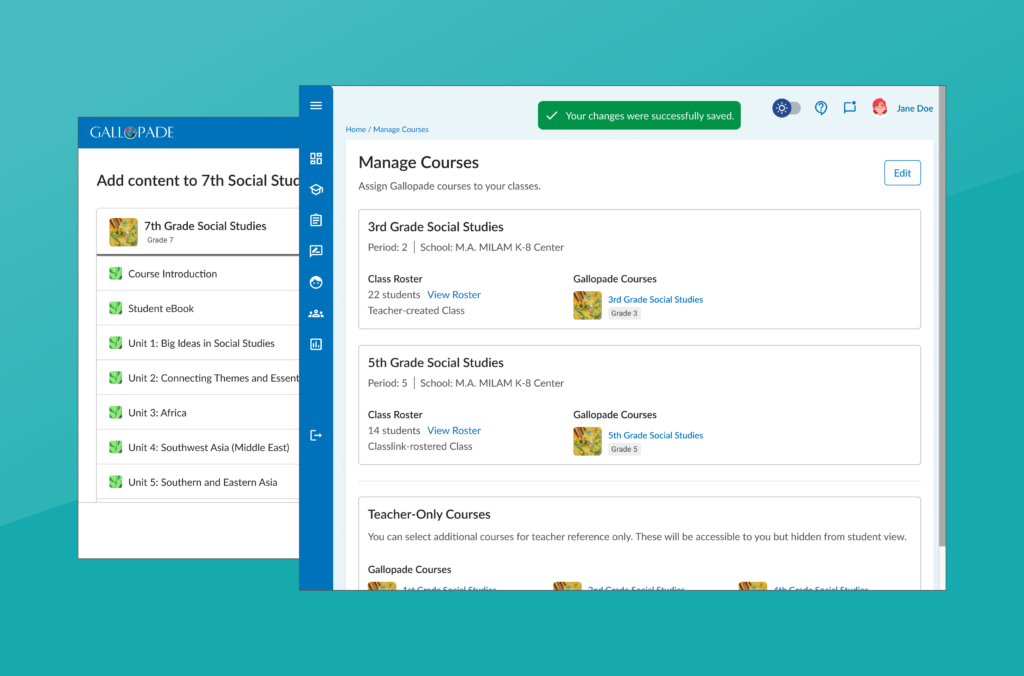Click the Gallopade logo in back window
The width and height of the screenshot is (1024, 676).
click(132, 133)
